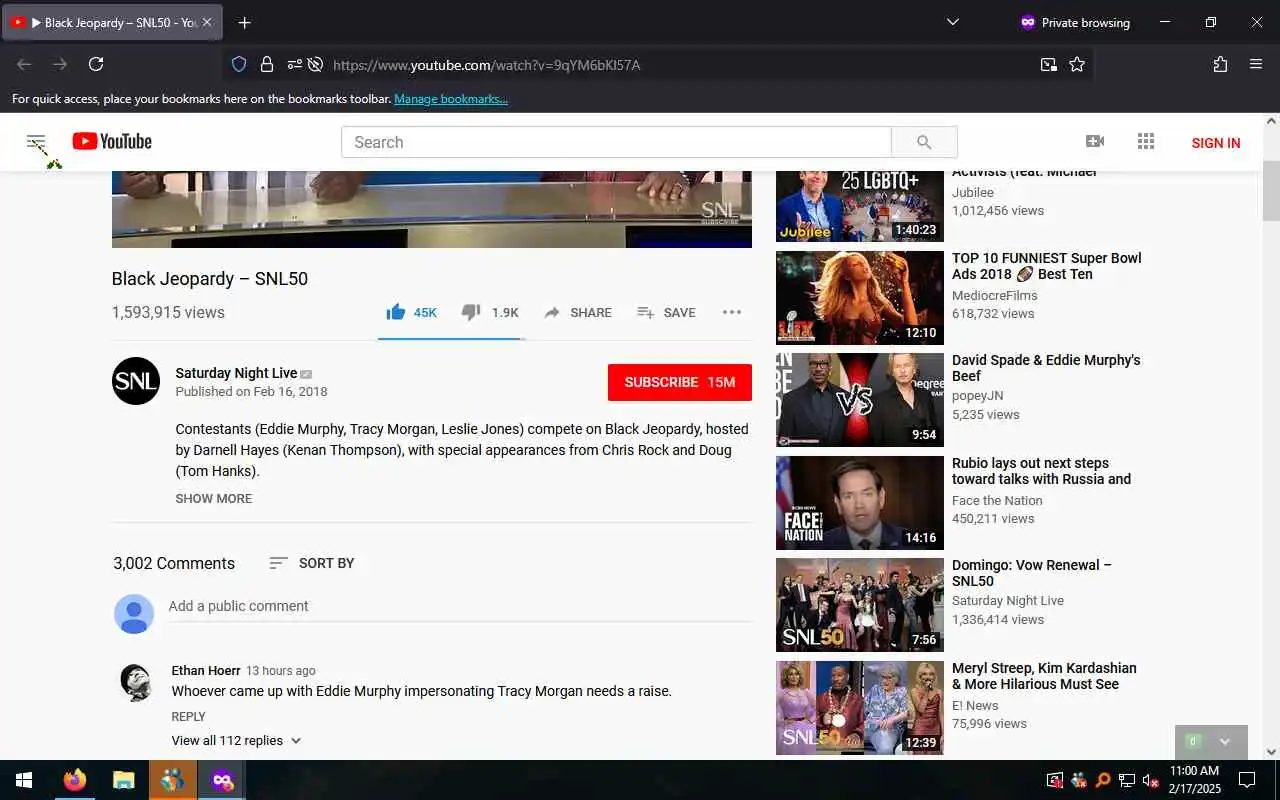Image resolution: width=1280 pixels, height=800 pixels.
Task: Click the page vertical scrollbar thumb
Action: pos(1271,190)
